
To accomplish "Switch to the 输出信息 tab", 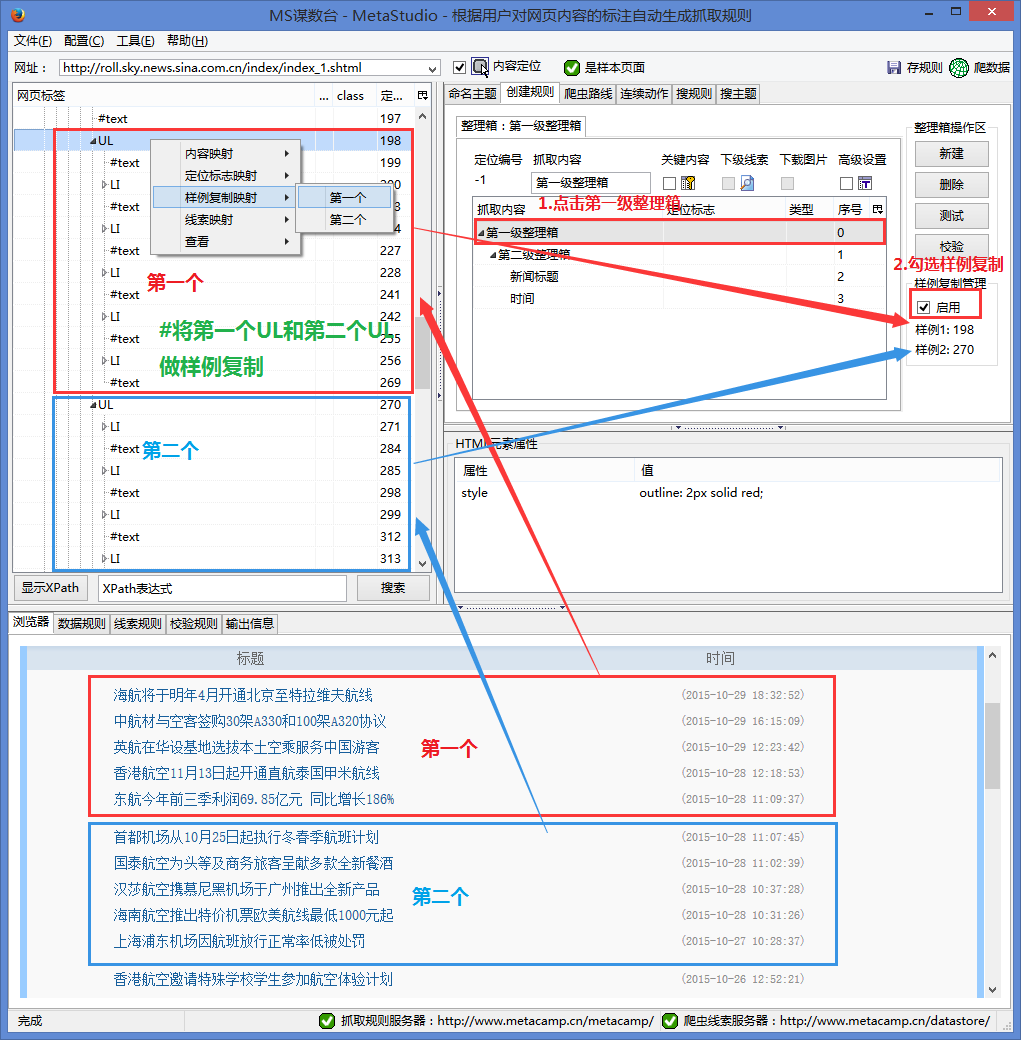I will coord(249,623).
